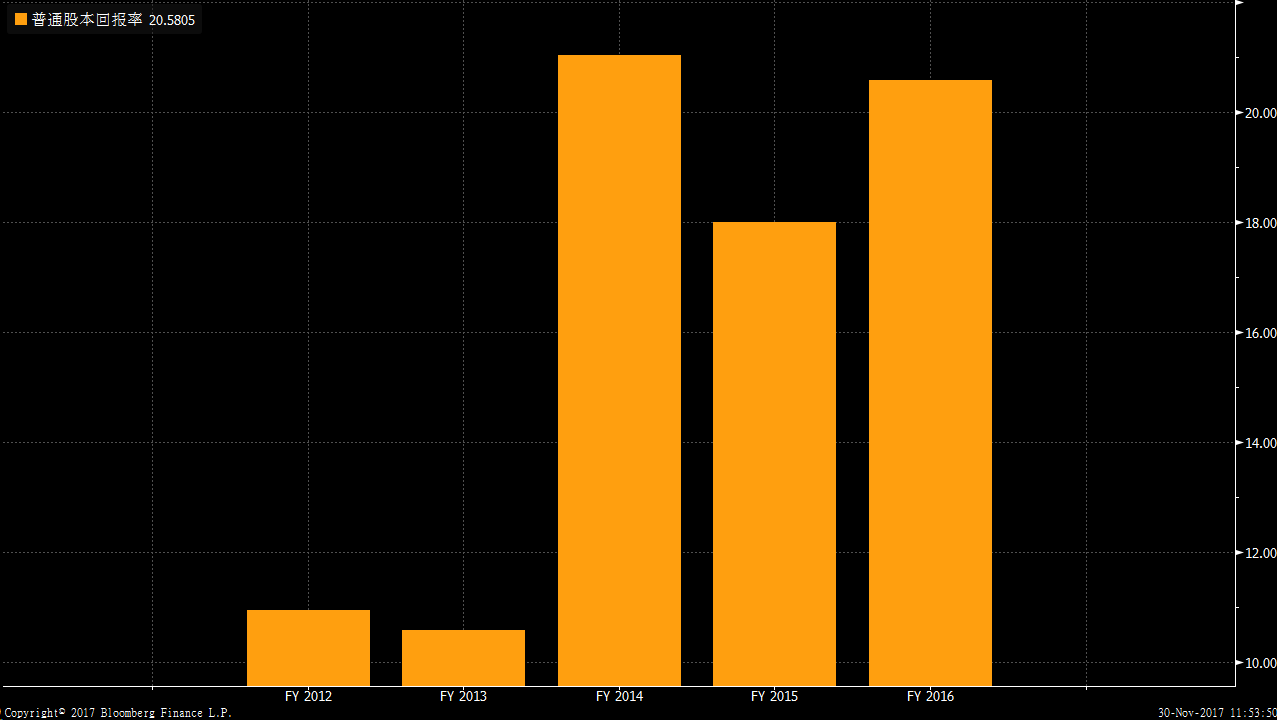Click the arrow marker atop the y-axis
Image resolution: width=1277 pixels, height=720 pixels.
click(x=1239, y=4)
